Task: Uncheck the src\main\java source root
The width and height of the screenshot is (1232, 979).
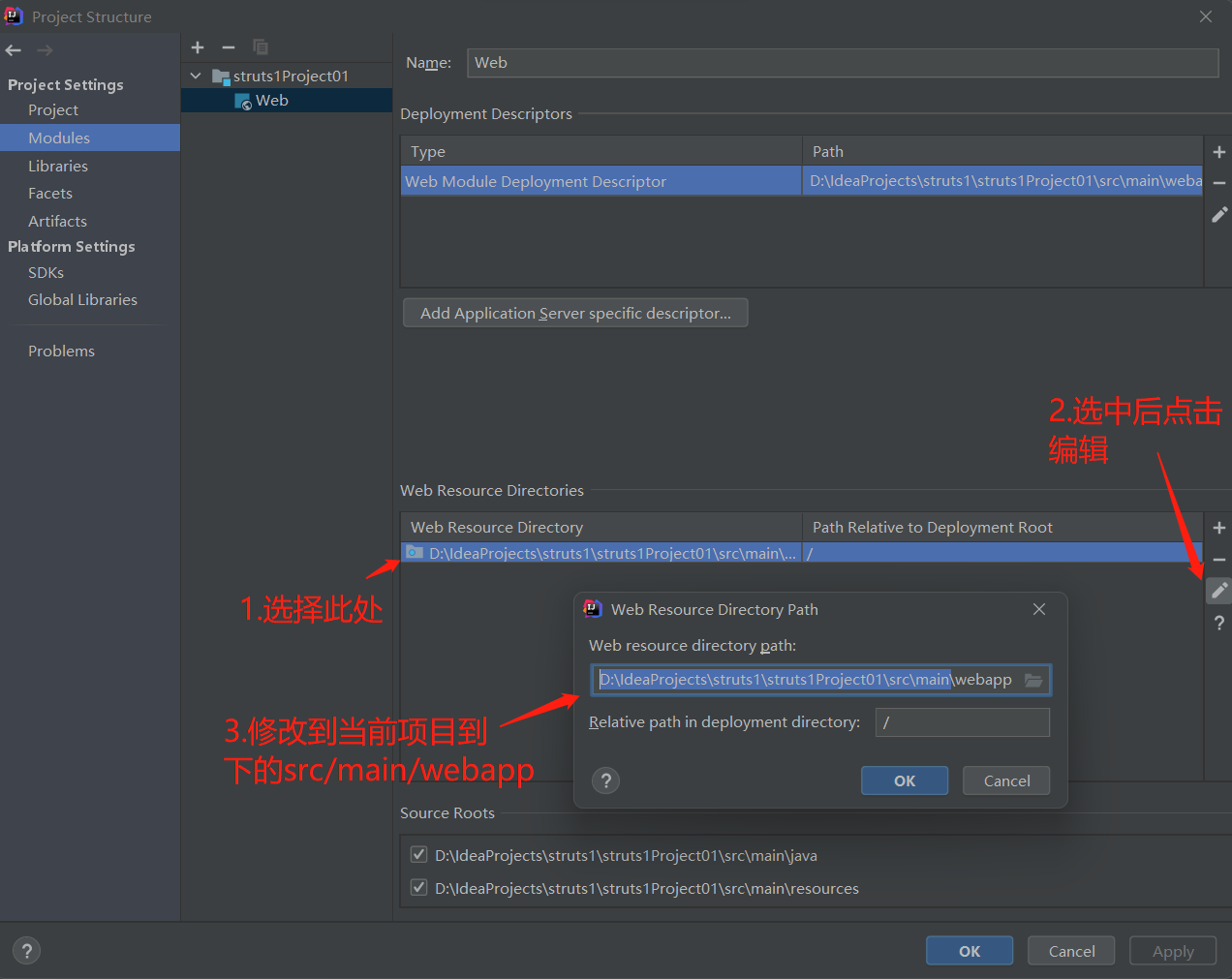Action: click(x=418, y=855)
